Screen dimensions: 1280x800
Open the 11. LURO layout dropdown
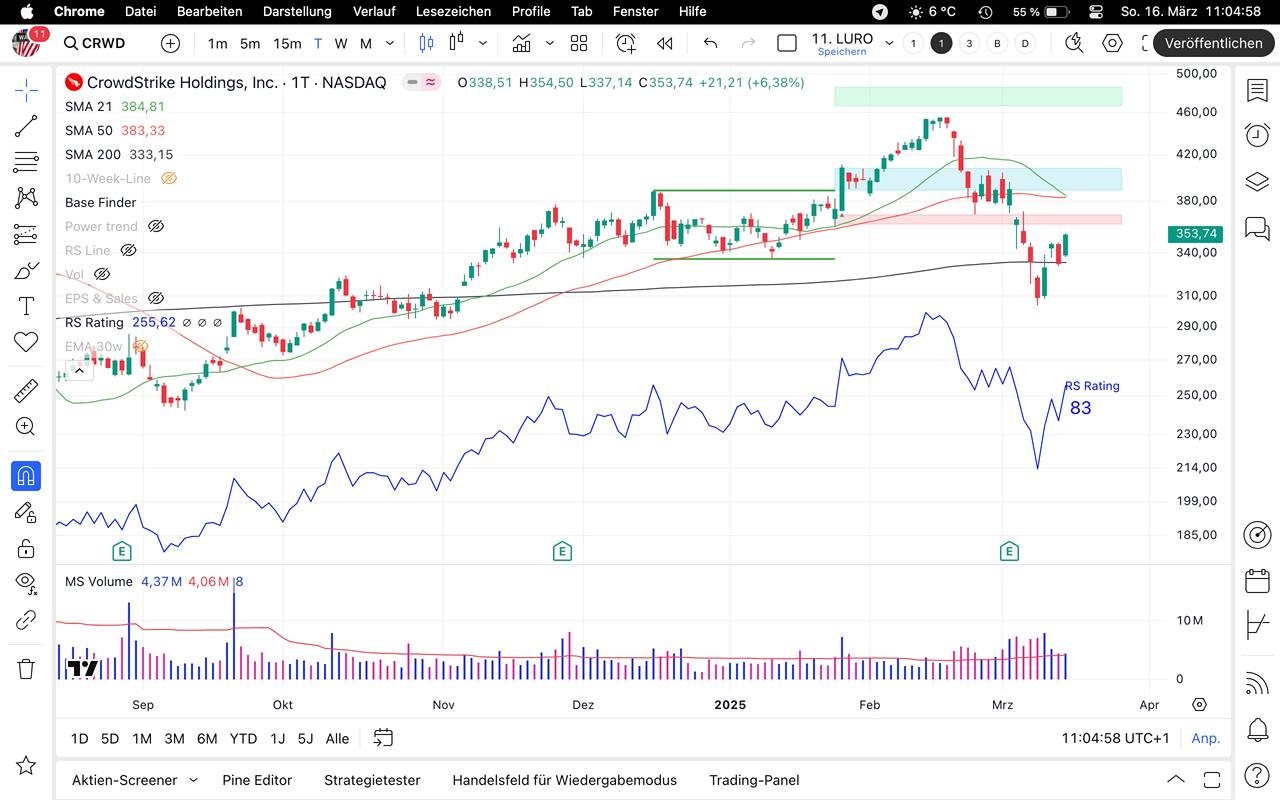click(889, 44)
